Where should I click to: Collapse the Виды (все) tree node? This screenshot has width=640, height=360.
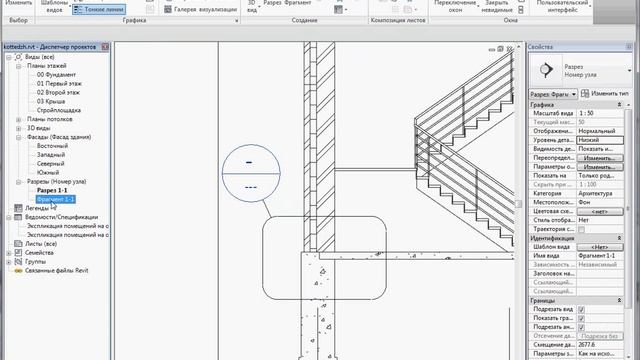click(9, 57)
